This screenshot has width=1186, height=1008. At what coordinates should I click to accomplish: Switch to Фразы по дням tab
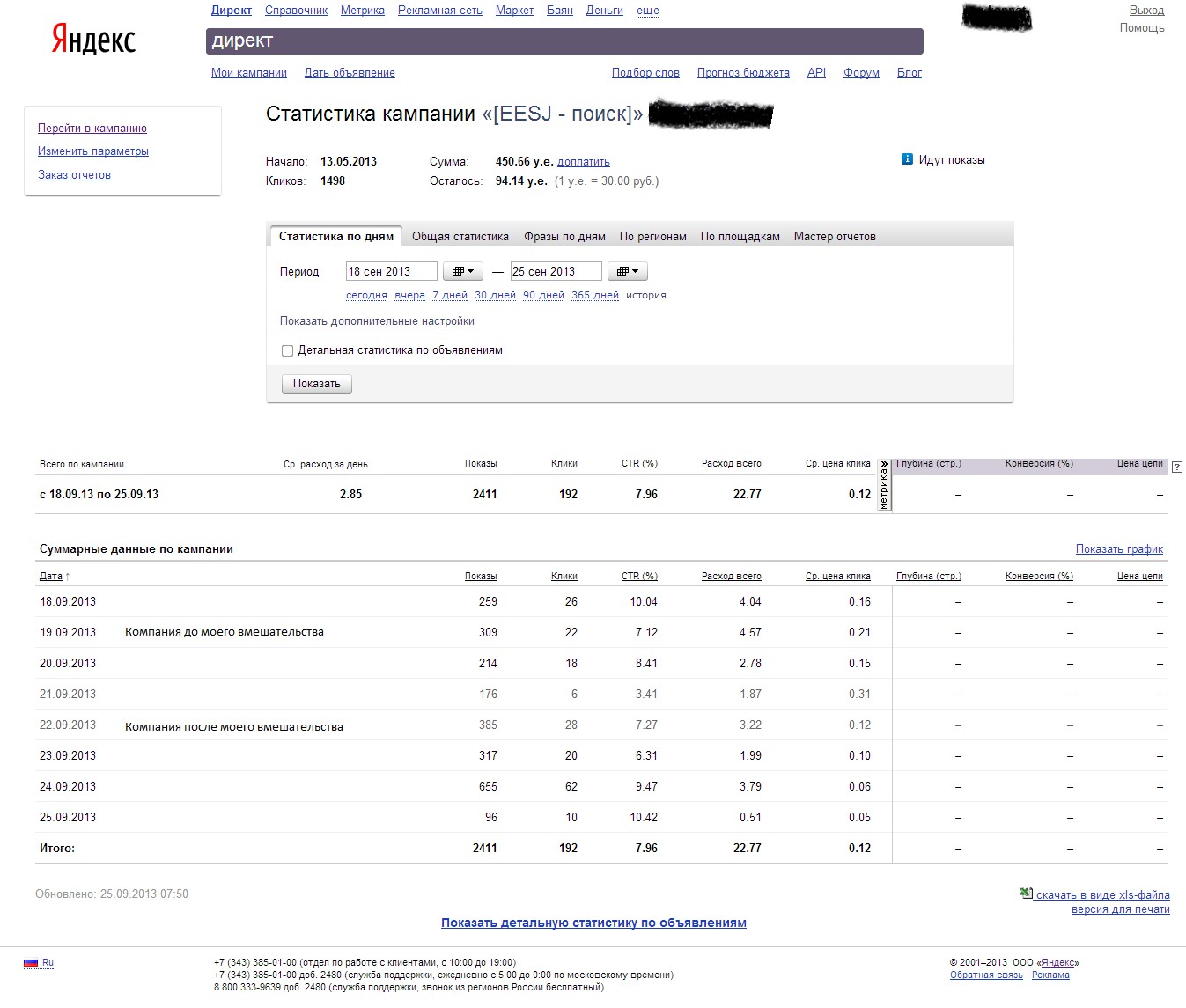564,236
